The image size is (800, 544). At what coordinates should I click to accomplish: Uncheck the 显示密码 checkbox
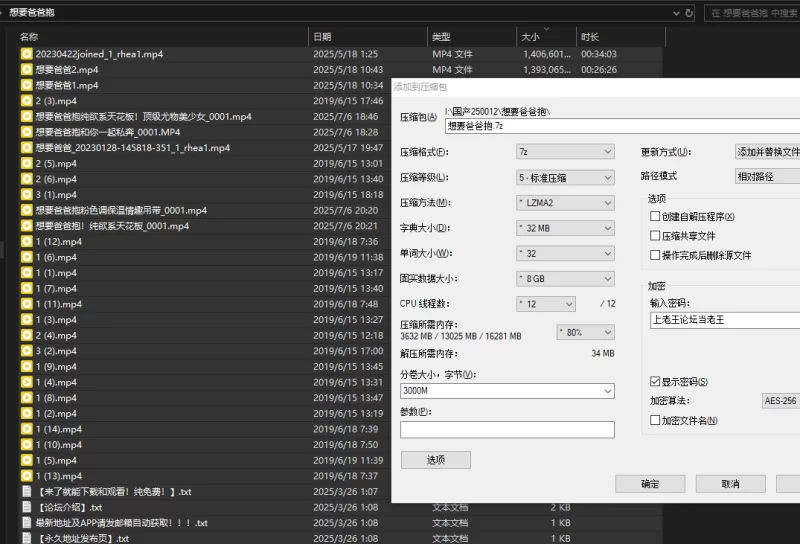pos(654,382)
